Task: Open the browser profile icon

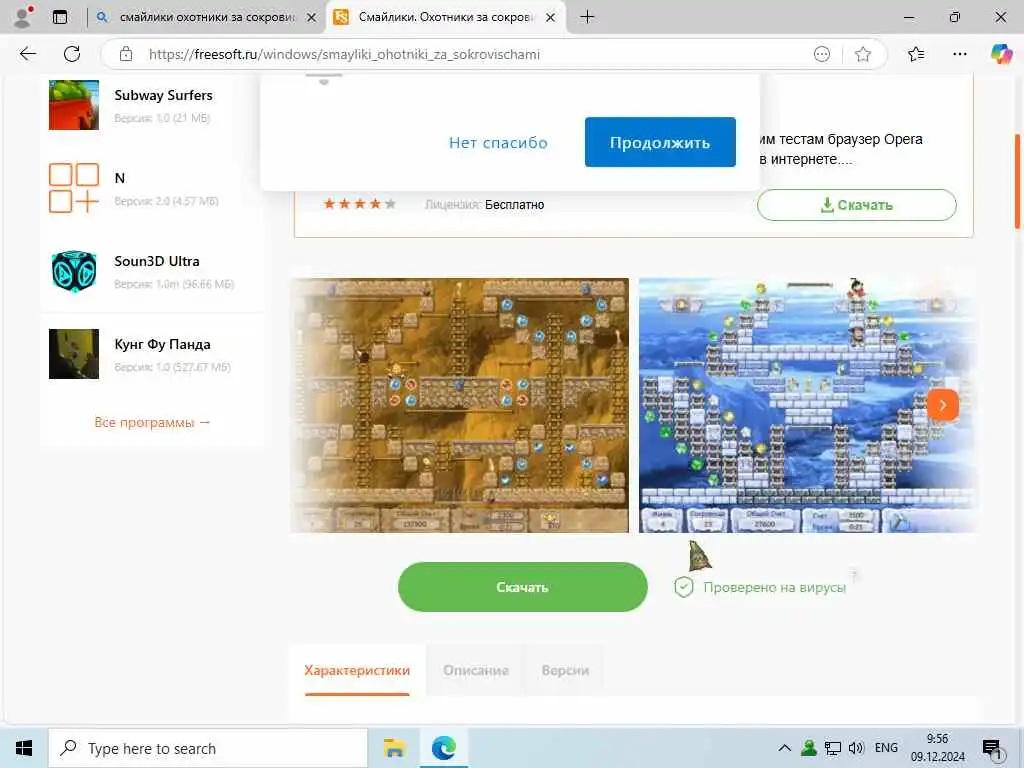Action: tap(23, 17)
